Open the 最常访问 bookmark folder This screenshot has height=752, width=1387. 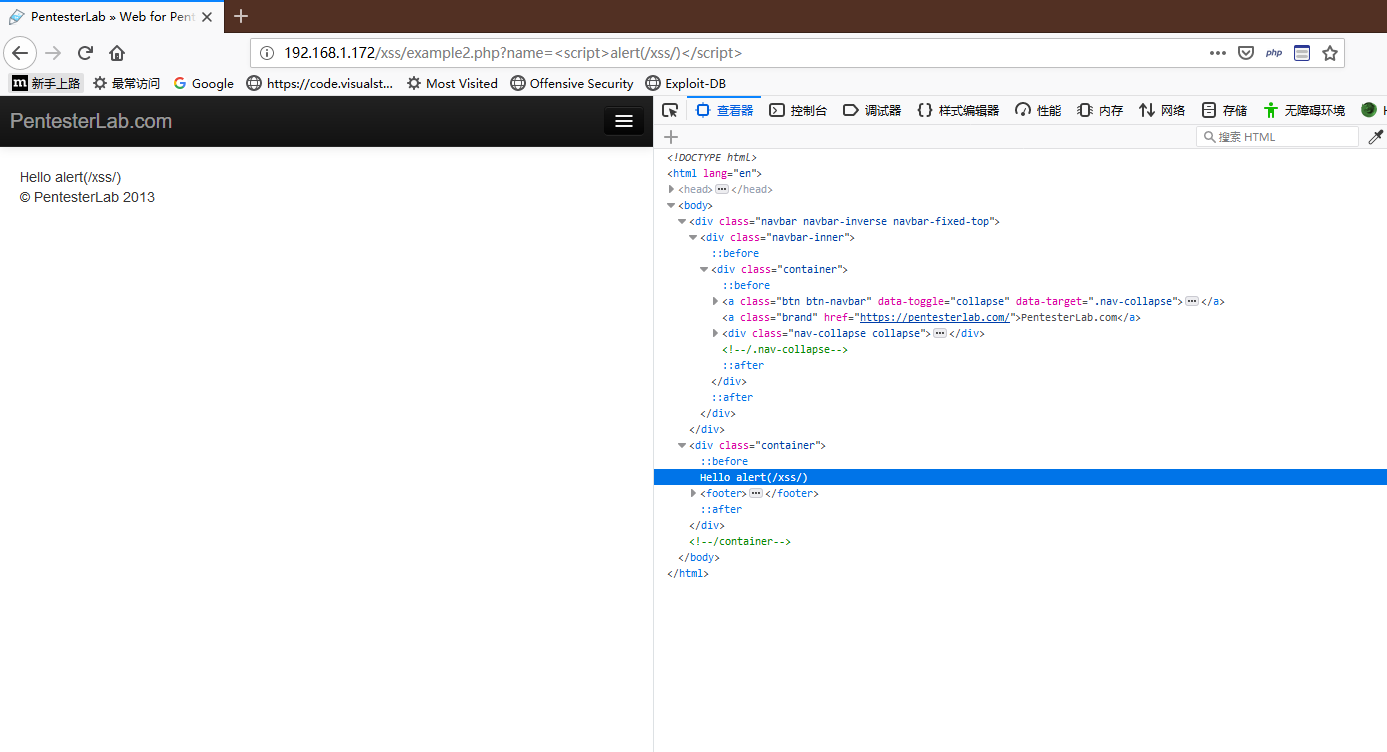[x=126, y=83]
